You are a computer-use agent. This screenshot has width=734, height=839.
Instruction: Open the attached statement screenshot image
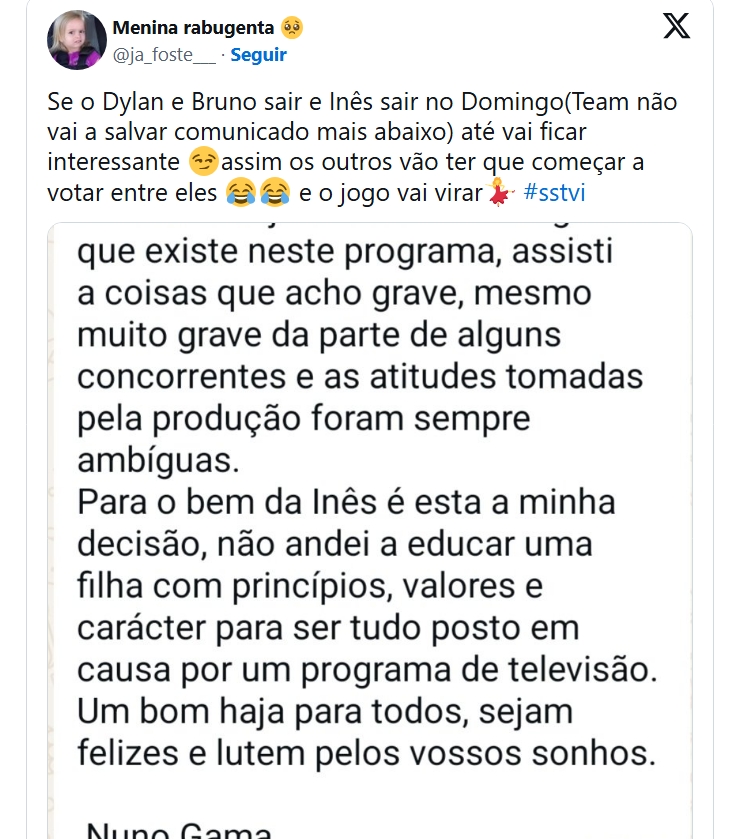(x=369, y=530)
